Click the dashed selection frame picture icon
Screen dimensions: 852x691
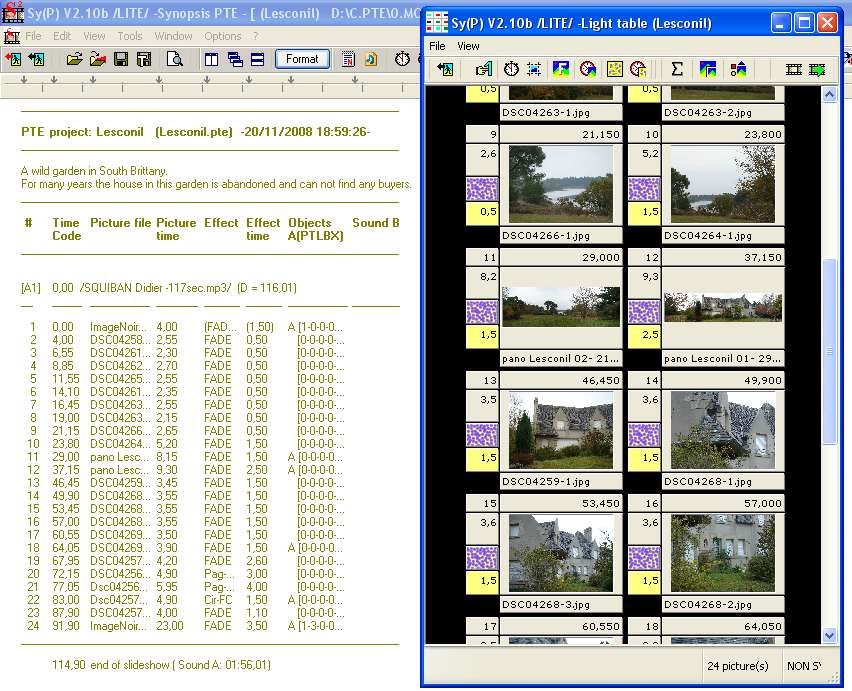point(534,69)
